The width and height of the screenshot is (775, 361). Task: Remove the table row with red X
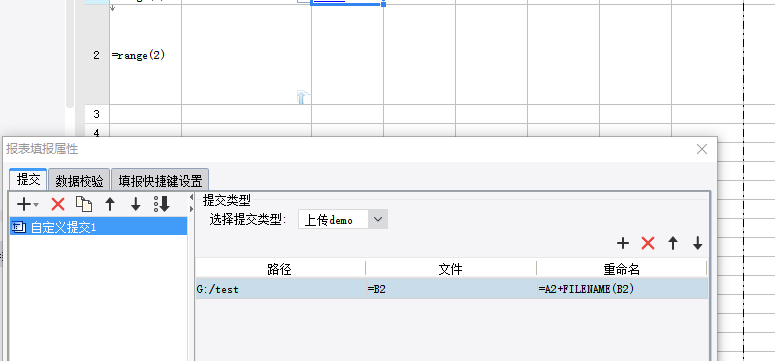click(x=648, y=243)
